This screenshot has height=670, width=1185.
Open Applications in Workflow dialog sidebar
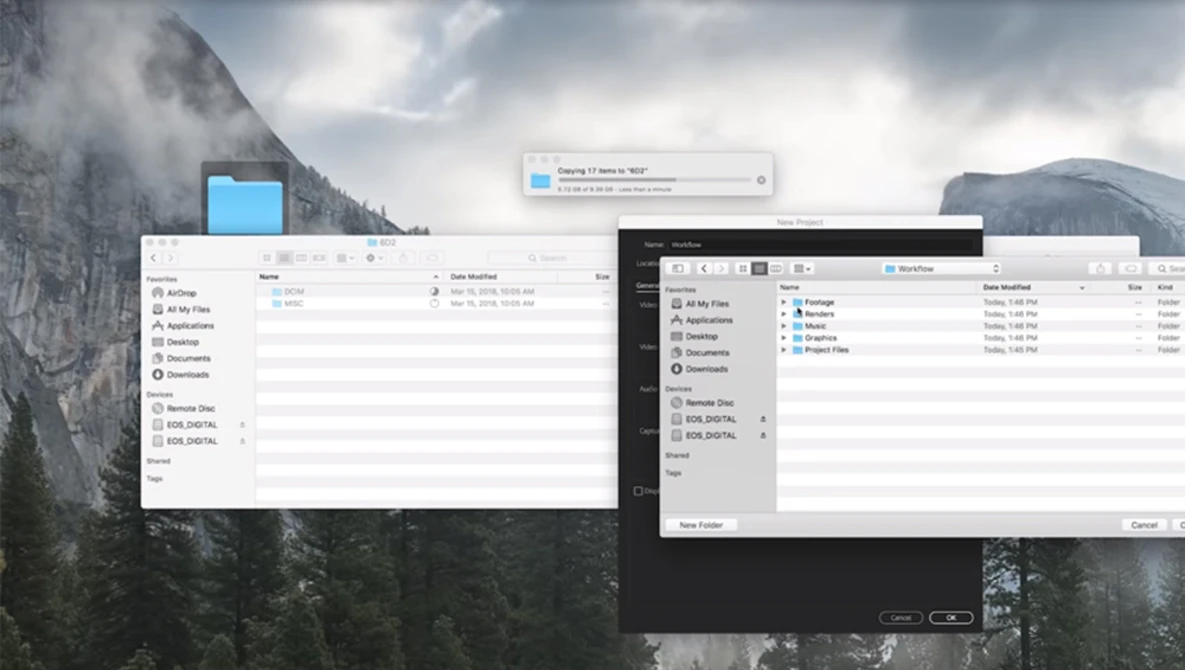pyautogui.click(x=709, y=320)
